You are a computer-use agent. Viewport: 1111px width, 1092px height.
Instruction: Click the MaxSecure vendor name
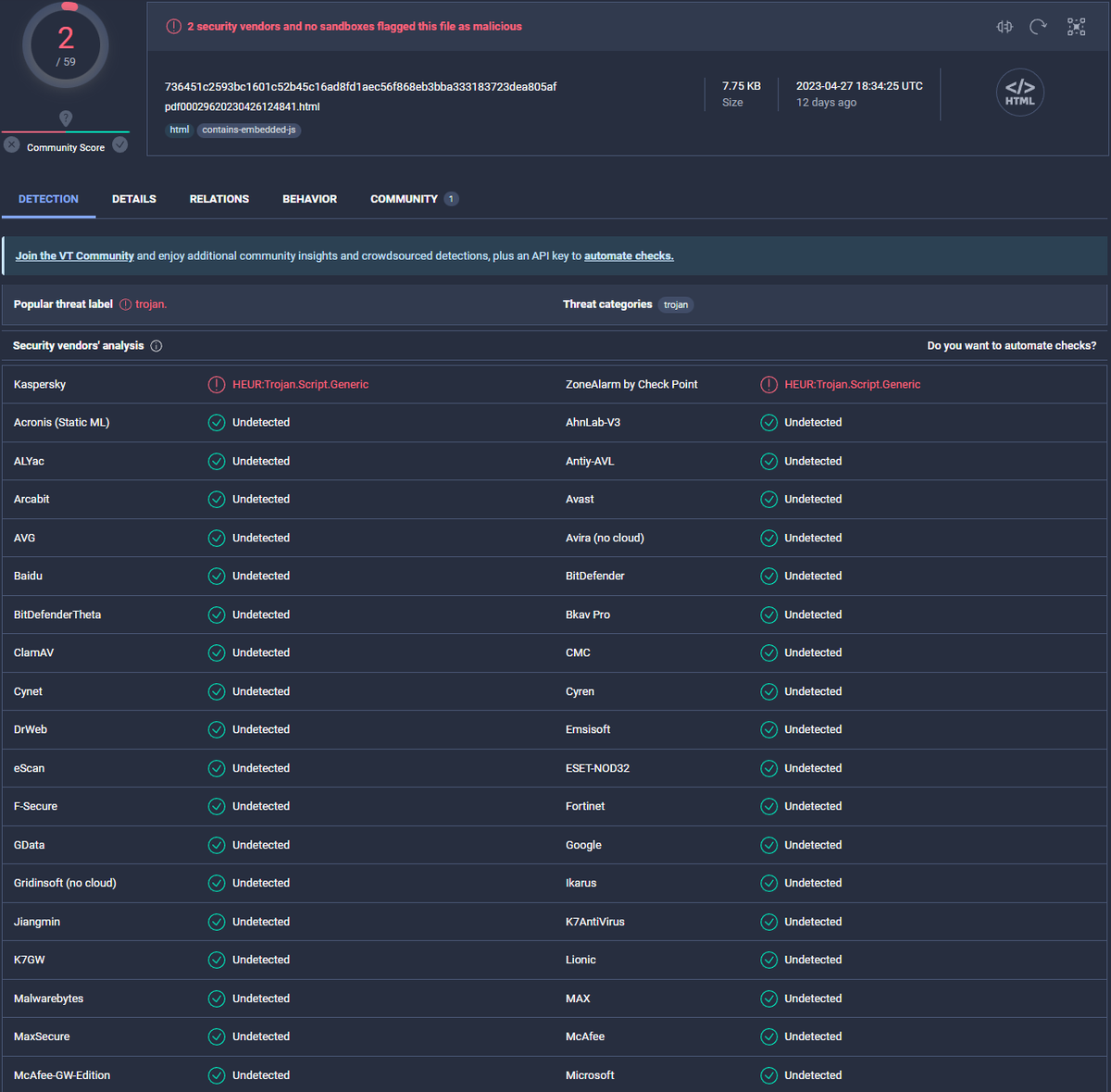click(x=42, y=1036)
